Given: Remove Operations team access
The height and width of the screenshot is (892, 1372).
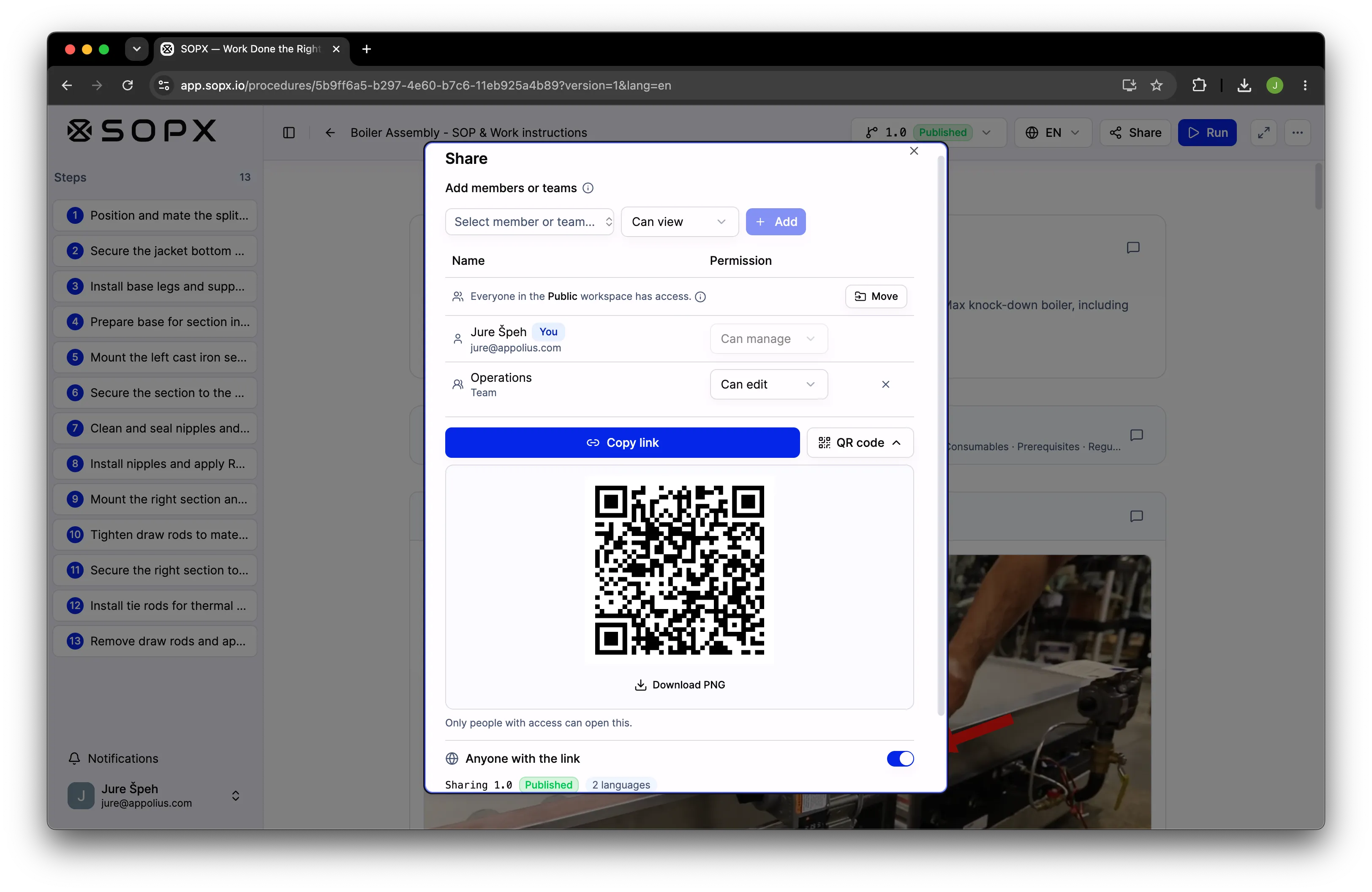Looking at the screenshot, I should 885,384.
